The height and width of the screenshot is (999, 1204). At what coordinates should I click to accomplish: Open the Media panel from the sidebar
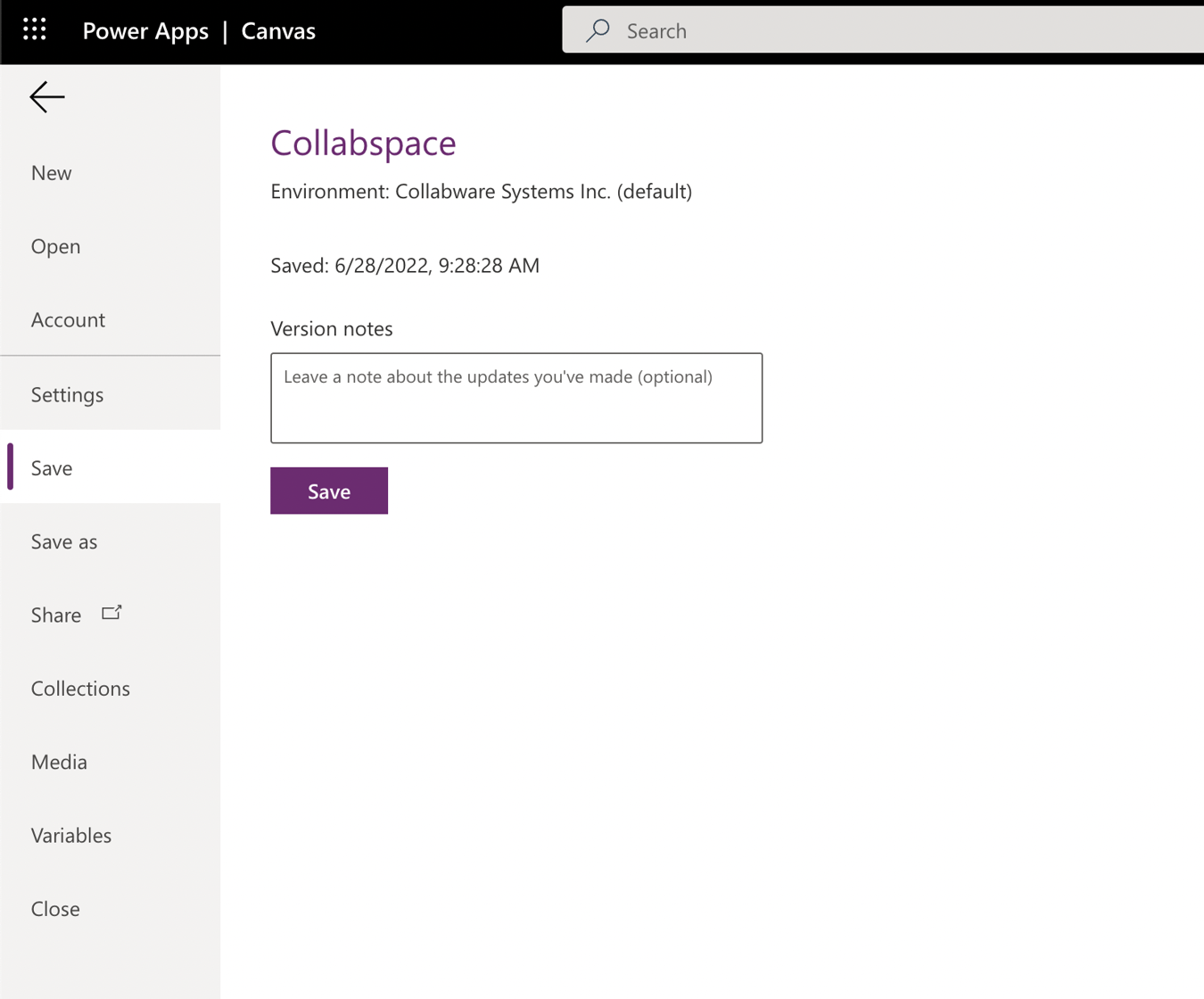pyautogui.click(x=59, y=762)
